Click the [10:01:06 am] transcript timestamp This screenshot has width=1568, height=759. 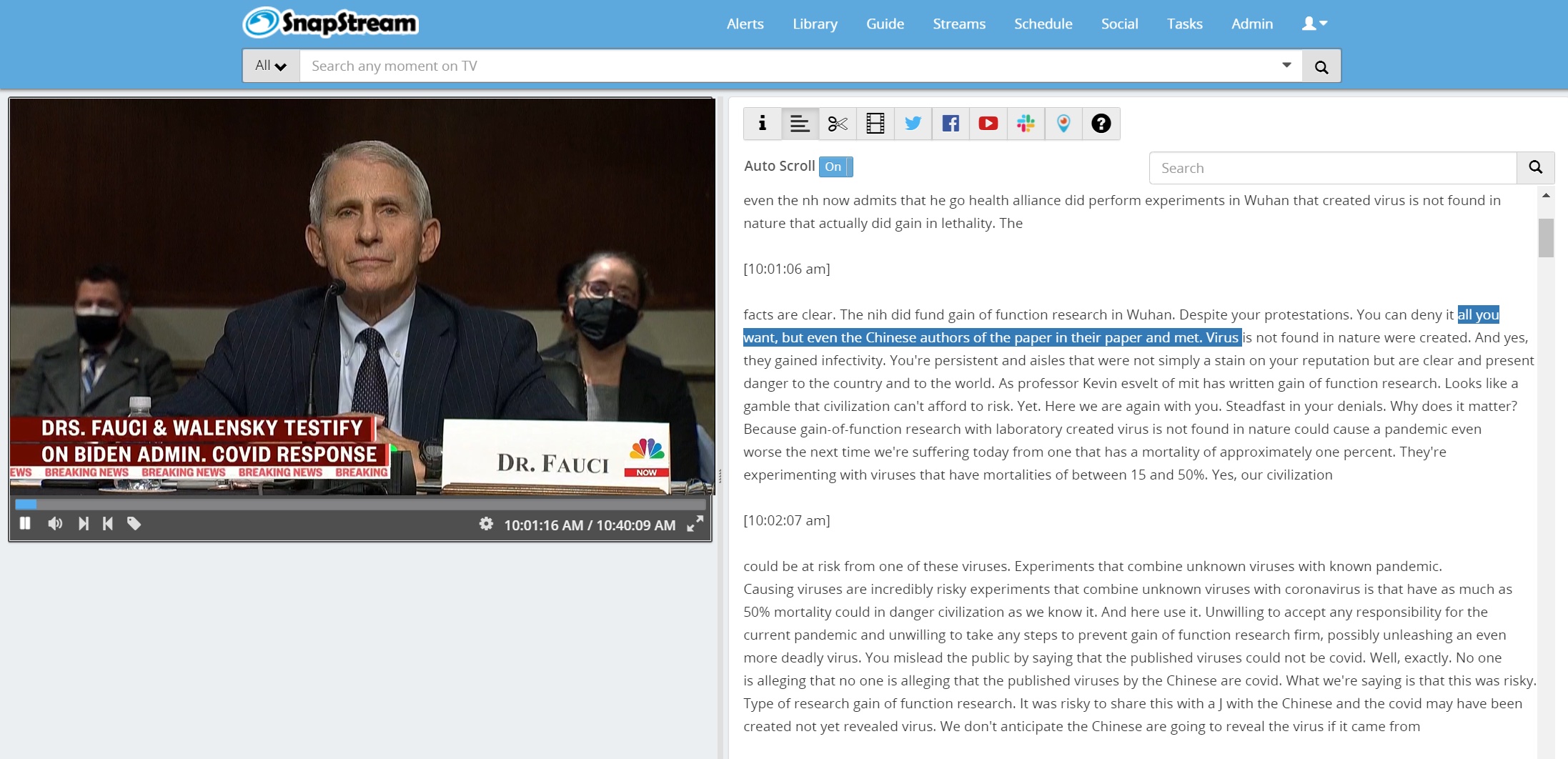(787, 269)
